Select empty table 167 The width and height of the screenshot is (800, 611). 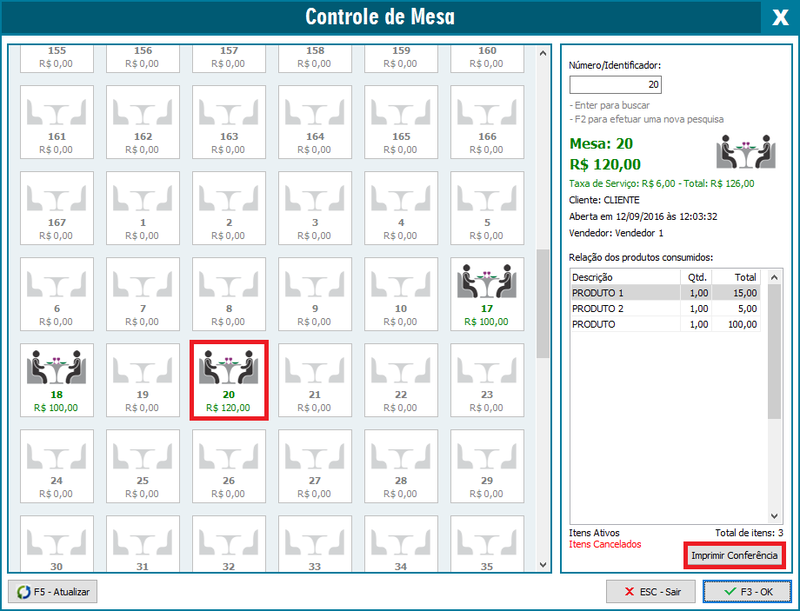pyautogui.click(x=56, y=208)
